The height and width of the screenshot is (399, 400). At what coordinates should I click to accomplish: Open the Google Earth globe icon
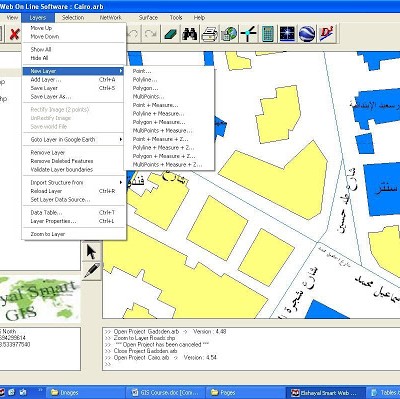click(x=307, y=34)
